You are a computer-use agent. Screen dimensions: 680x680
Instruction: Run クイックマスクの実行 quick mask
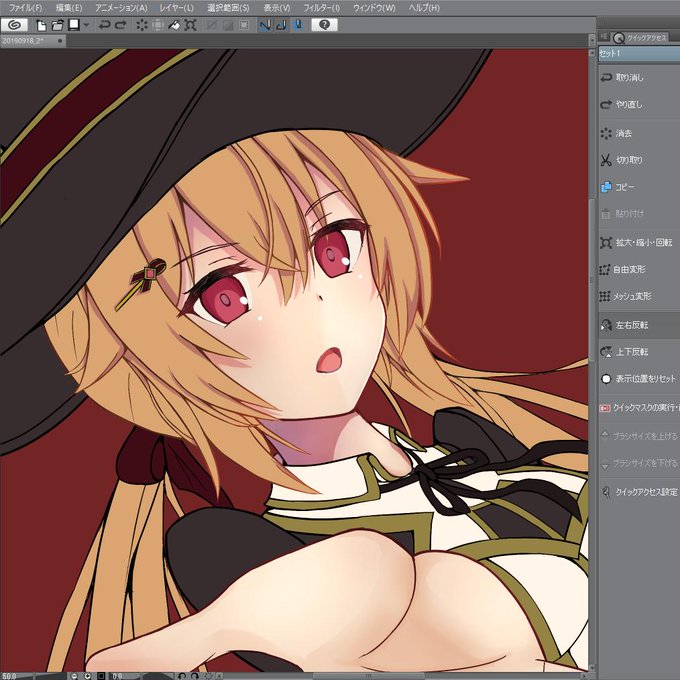pos(639,408)
